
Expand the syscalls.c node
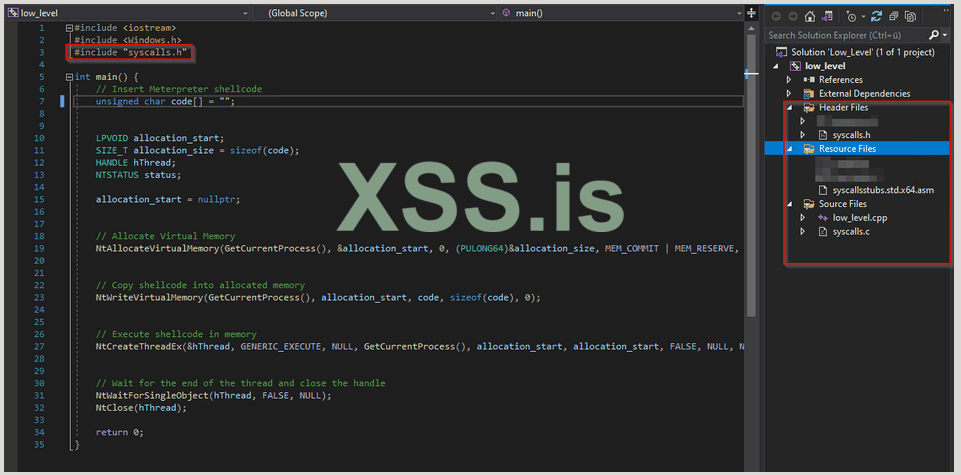click(x=803, y=232)
